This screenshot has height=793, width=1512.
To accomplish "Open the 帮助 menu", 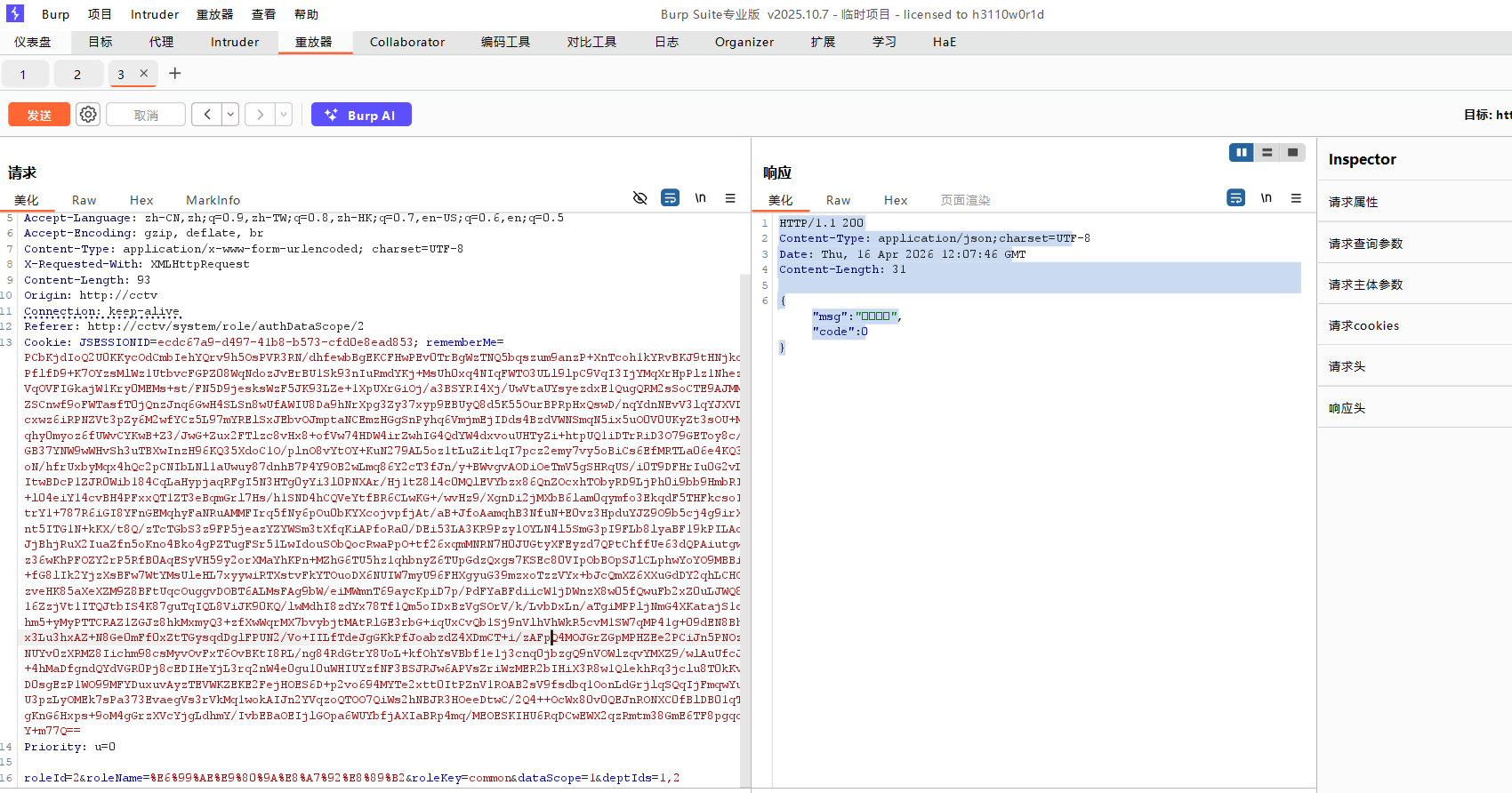I will coord(306,14).
